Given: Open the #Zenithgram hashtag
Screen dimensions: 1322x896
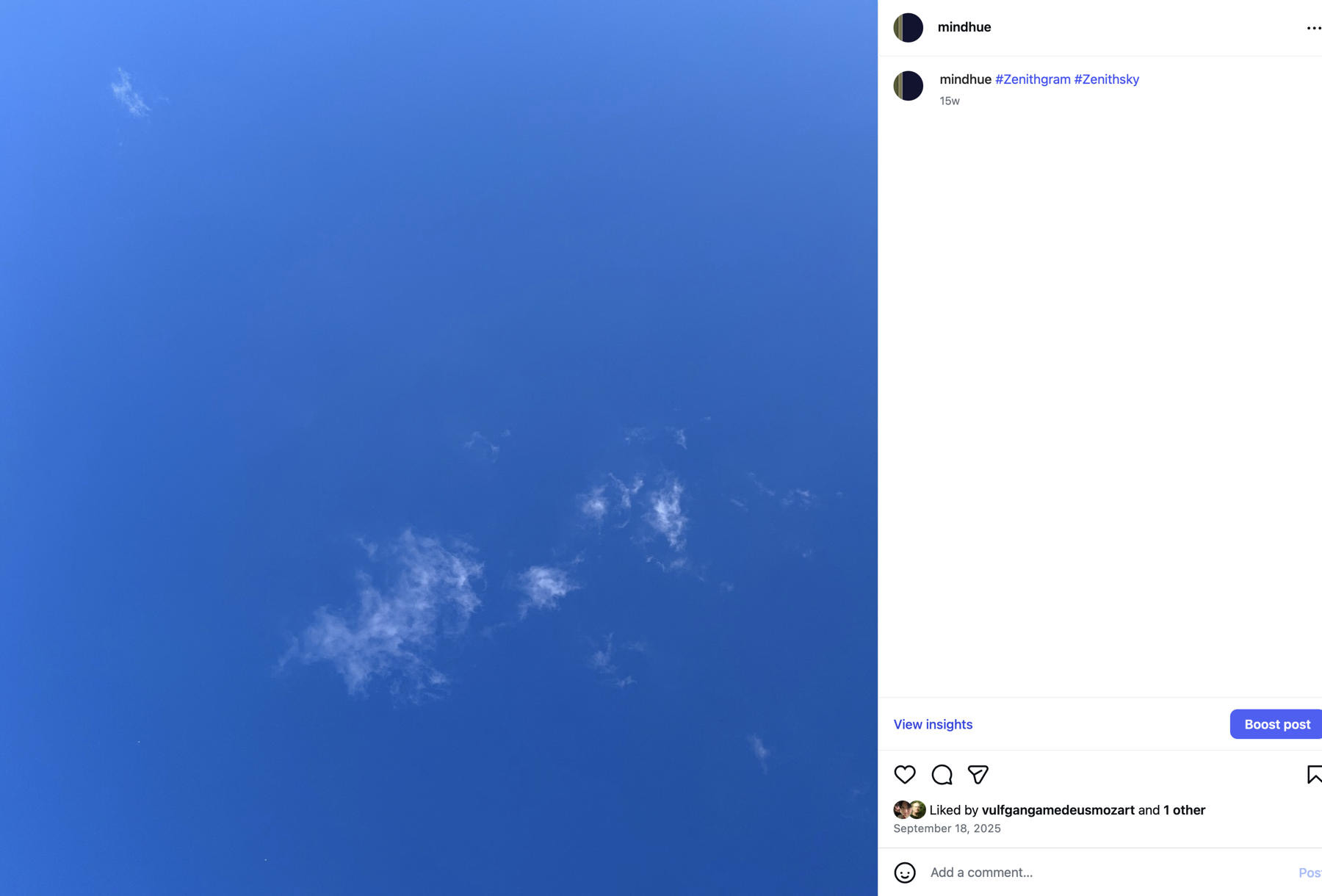Looking at the screenshot, I should (1033, 79).
